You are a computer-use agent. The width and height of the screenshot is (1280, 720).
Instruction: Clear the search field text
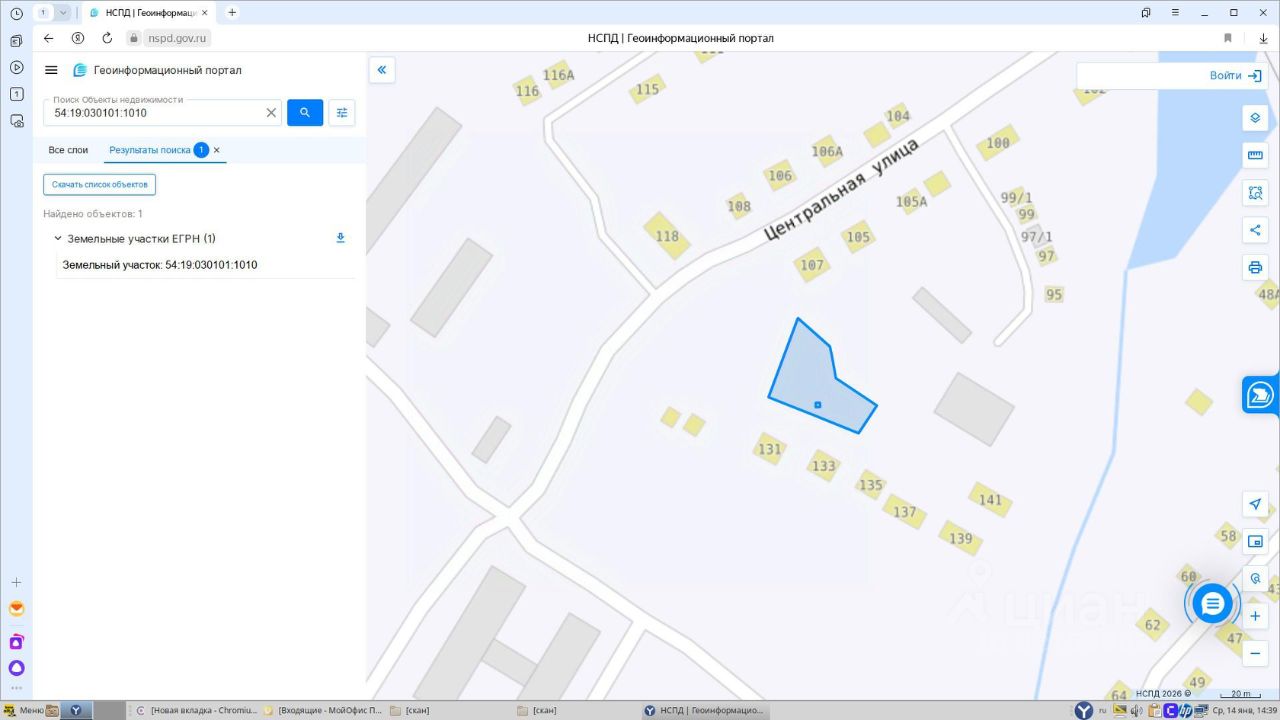coord(271,113)
